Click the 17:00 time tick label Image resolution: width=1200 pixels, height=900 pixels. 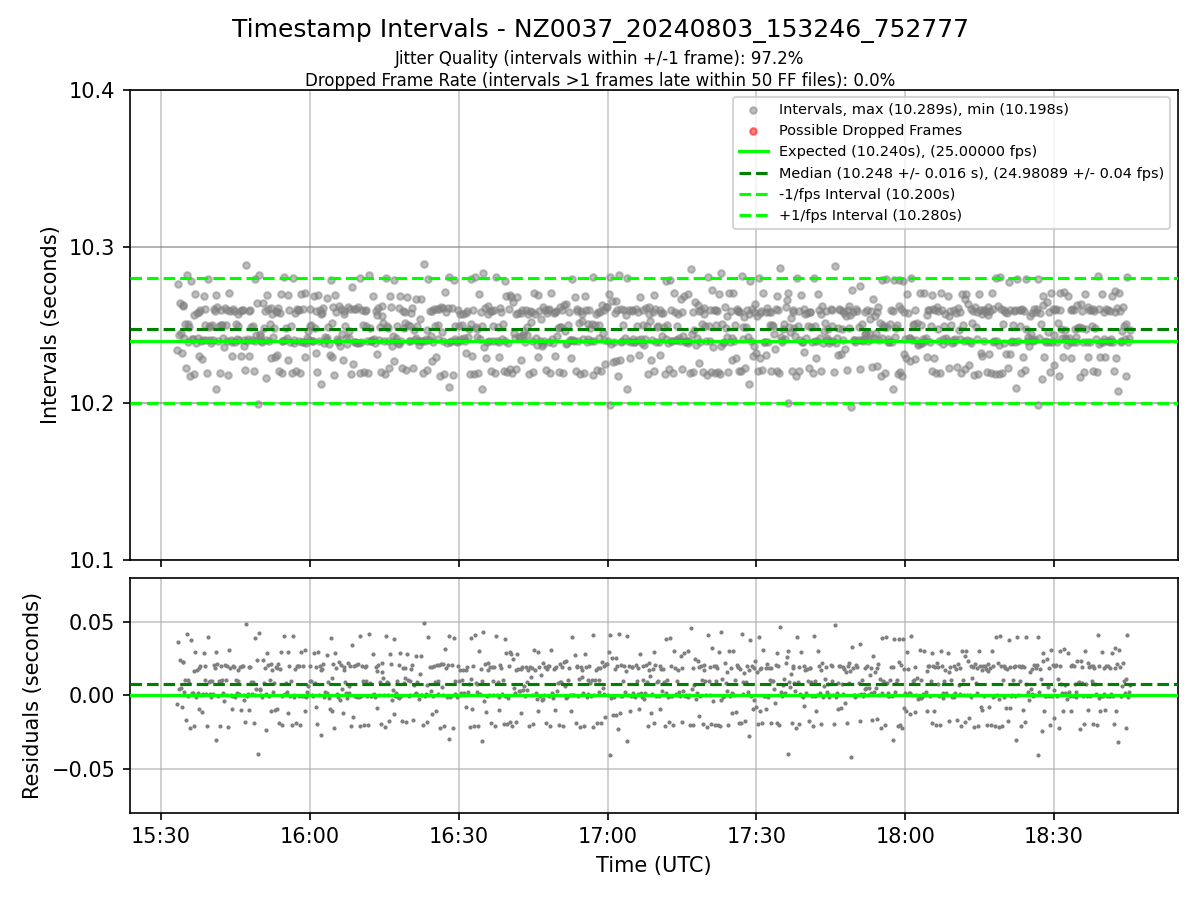point(607,834)
